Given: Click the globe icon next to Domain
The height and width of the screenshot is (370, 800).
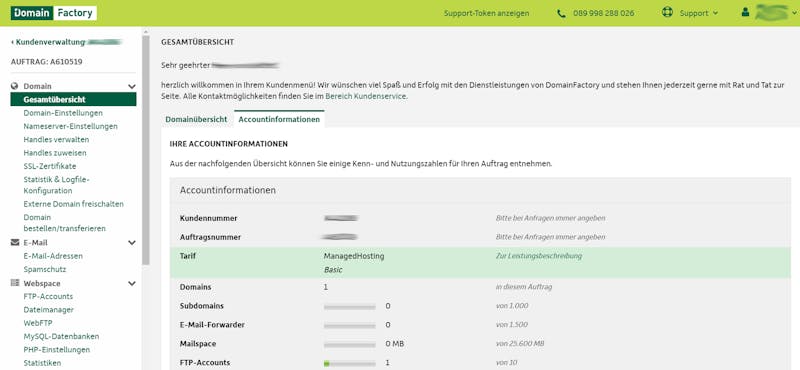Looking at the screenshot, I should [14, 86].
